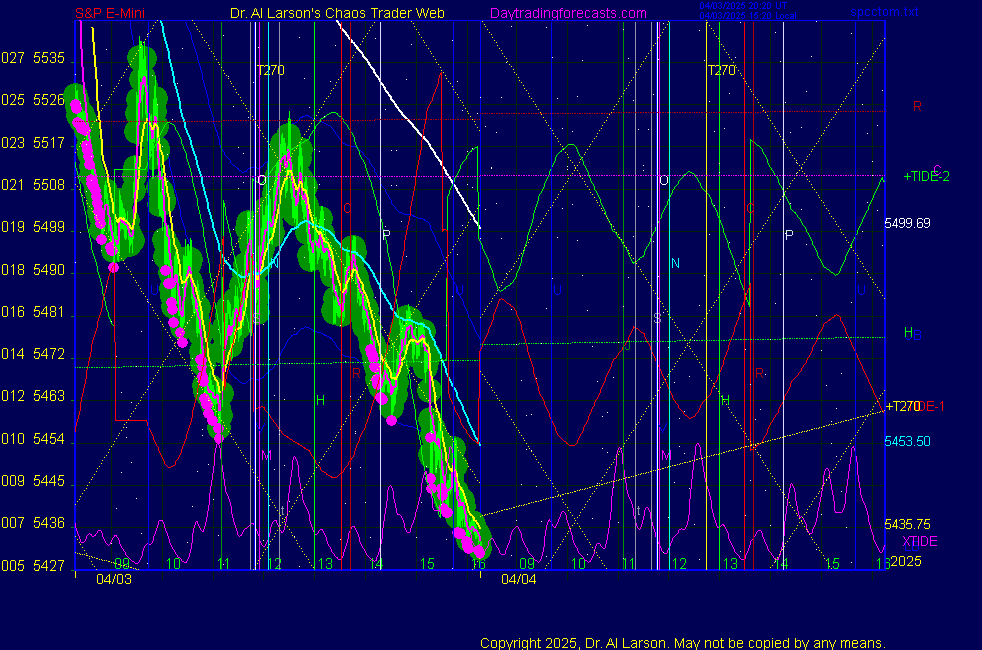Image resolution: width=982 pixels, height=650 pixels.
Task: Select the 5499.69 price level label
Action: [x=907, y=223]
